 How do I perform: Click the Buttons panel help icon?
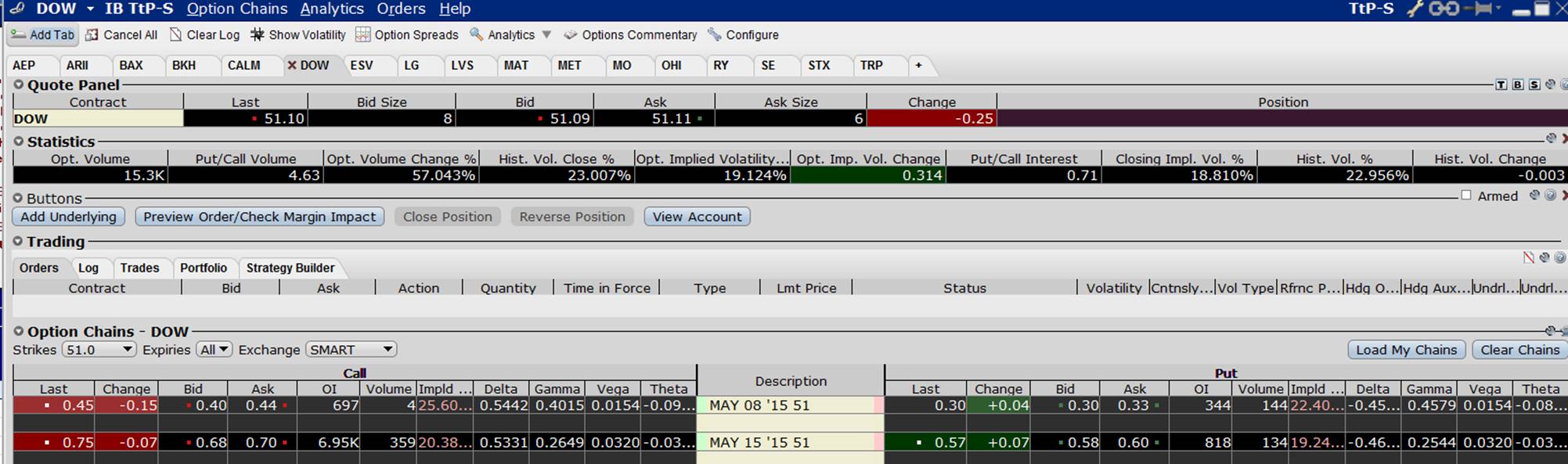(1550, 196)
